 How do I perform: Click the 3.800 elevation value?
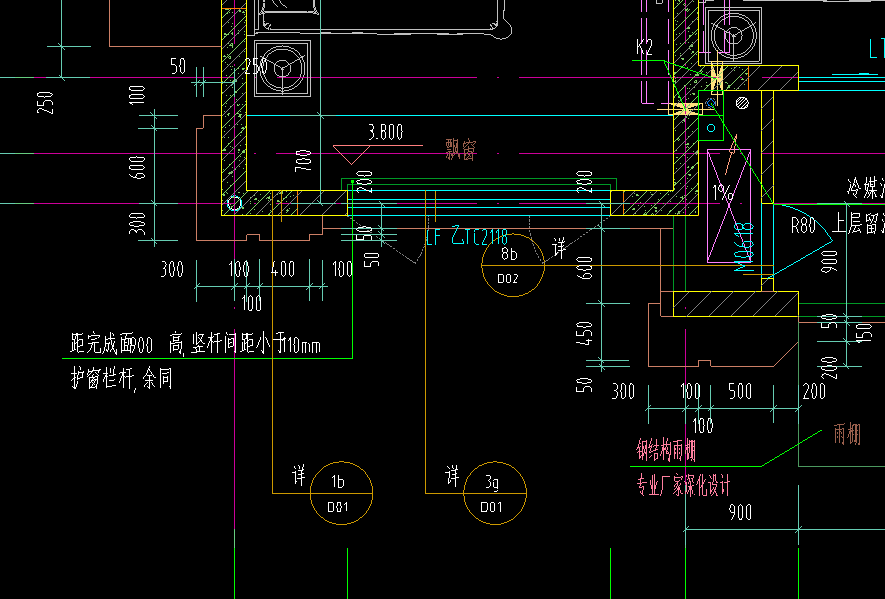click(x=385, y=132)
